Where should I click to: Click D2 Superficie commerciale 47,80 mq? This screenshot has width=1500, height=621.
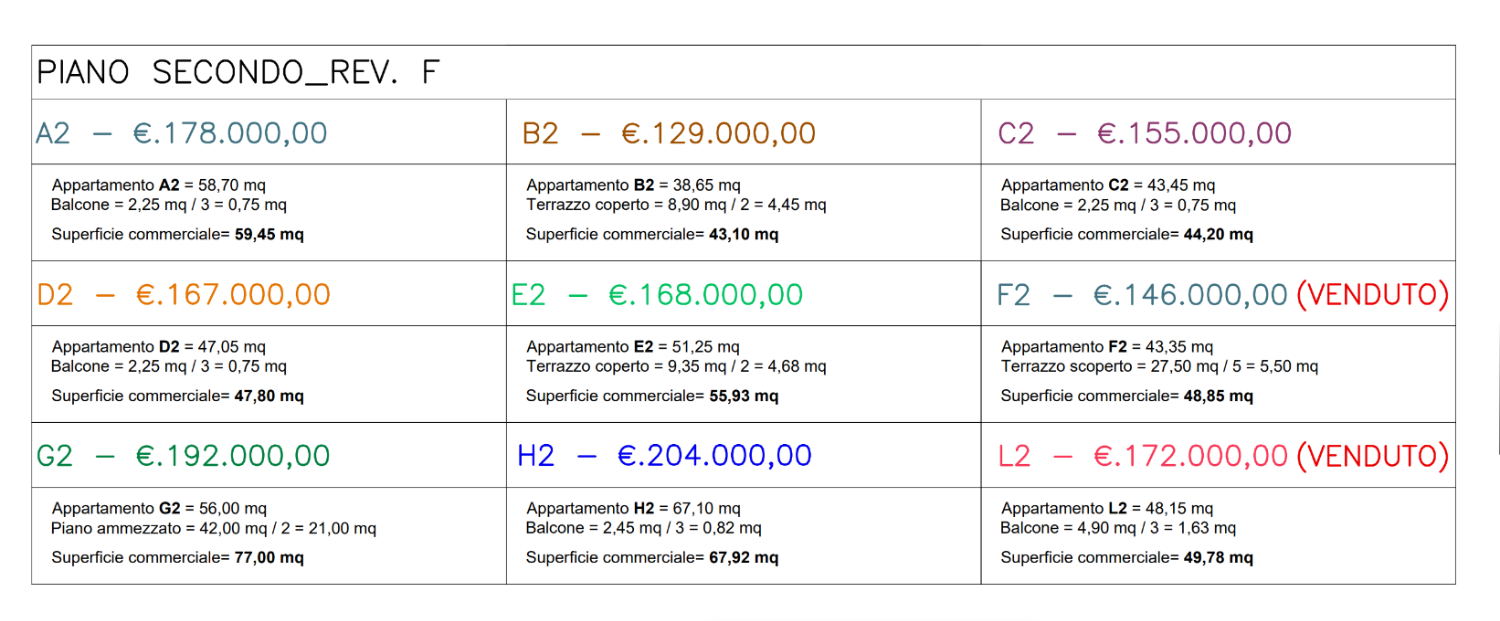177,396
